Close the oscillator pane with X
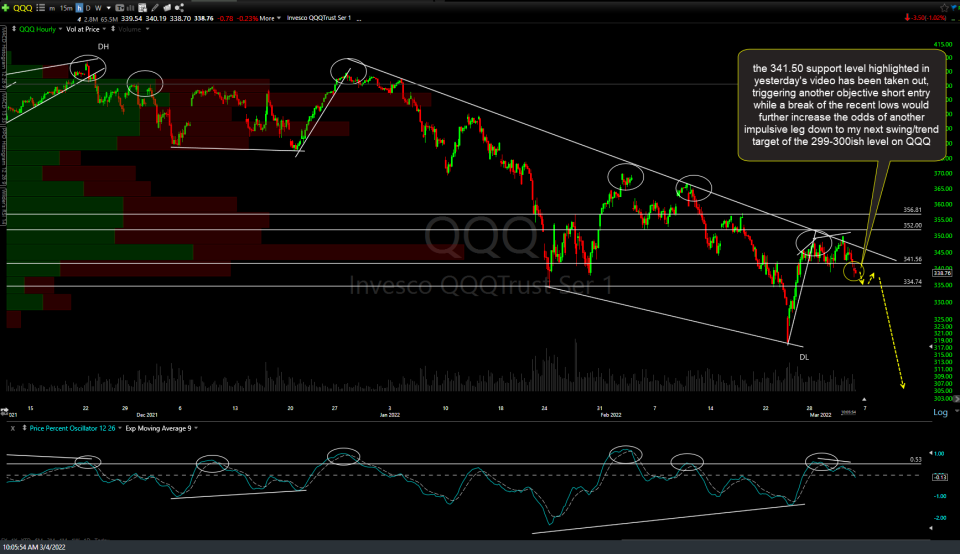Image resolution: width=960 pixels, height=554 pixels. click(x=12, y=429)
